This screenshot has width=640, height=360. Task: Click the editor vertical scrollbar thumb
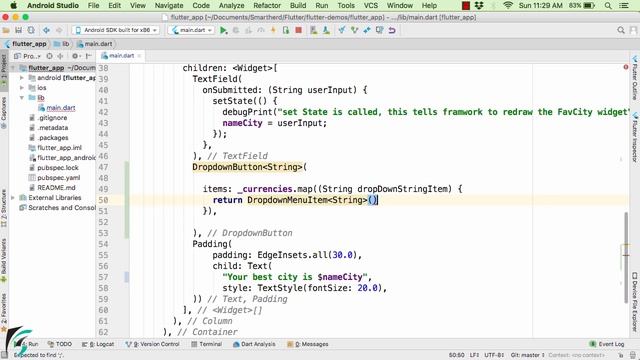(626, 258)
